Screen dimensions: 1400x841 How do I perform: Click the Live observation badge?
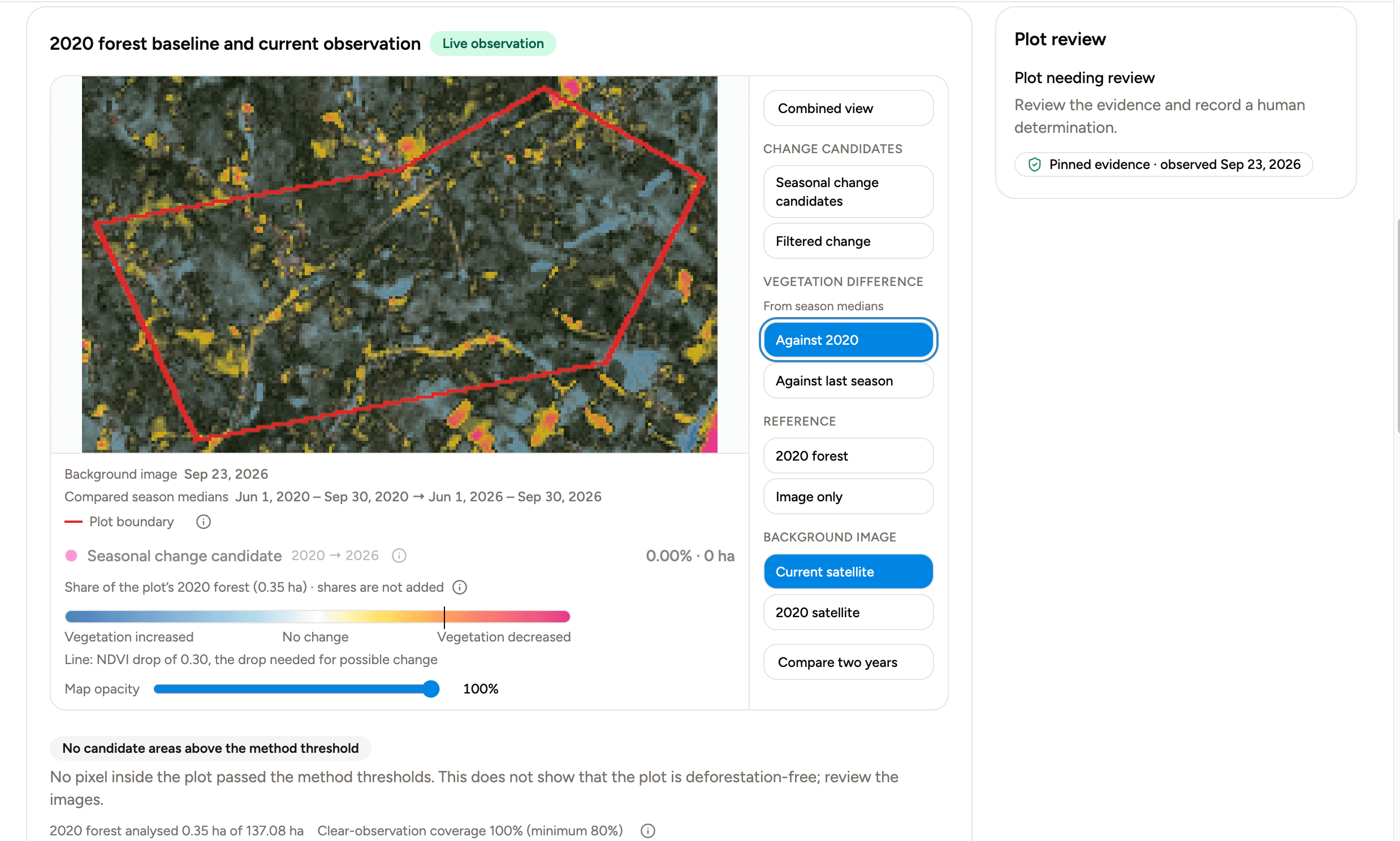coord(492,44)
